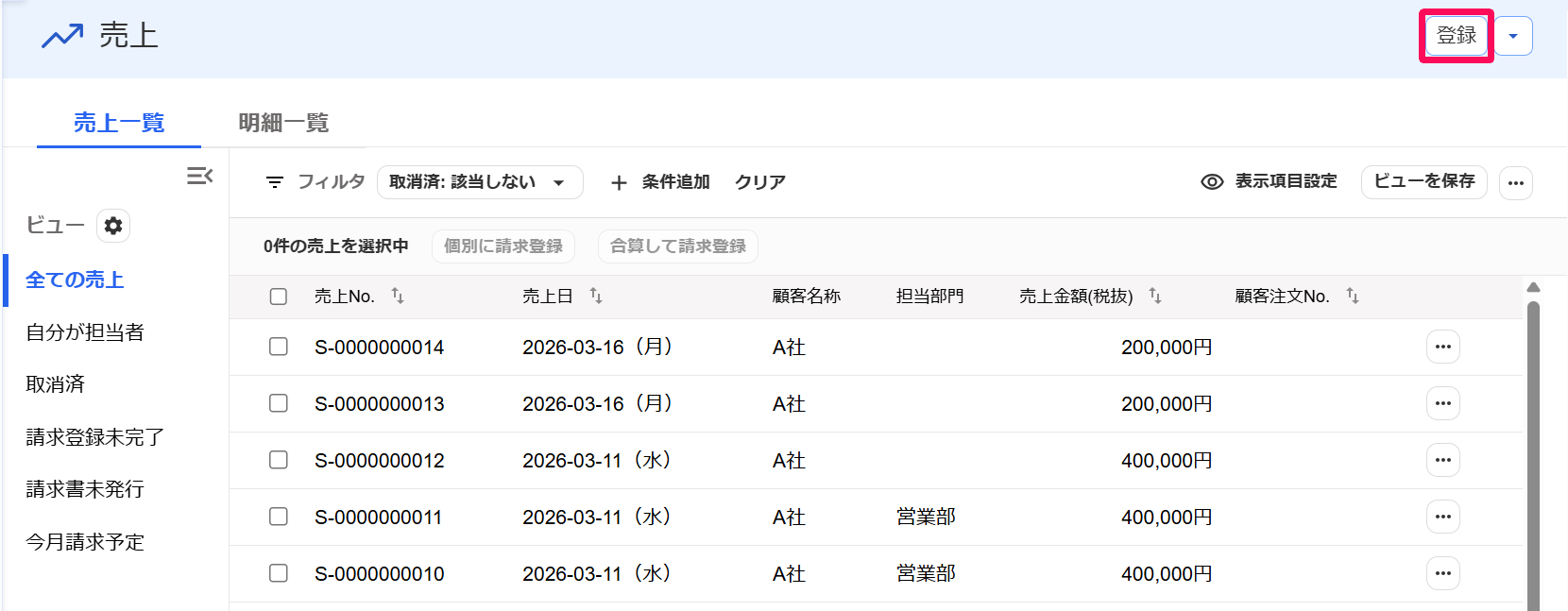Collapse the view sidebar panel
1568x611 pixels.
[199, 176]
